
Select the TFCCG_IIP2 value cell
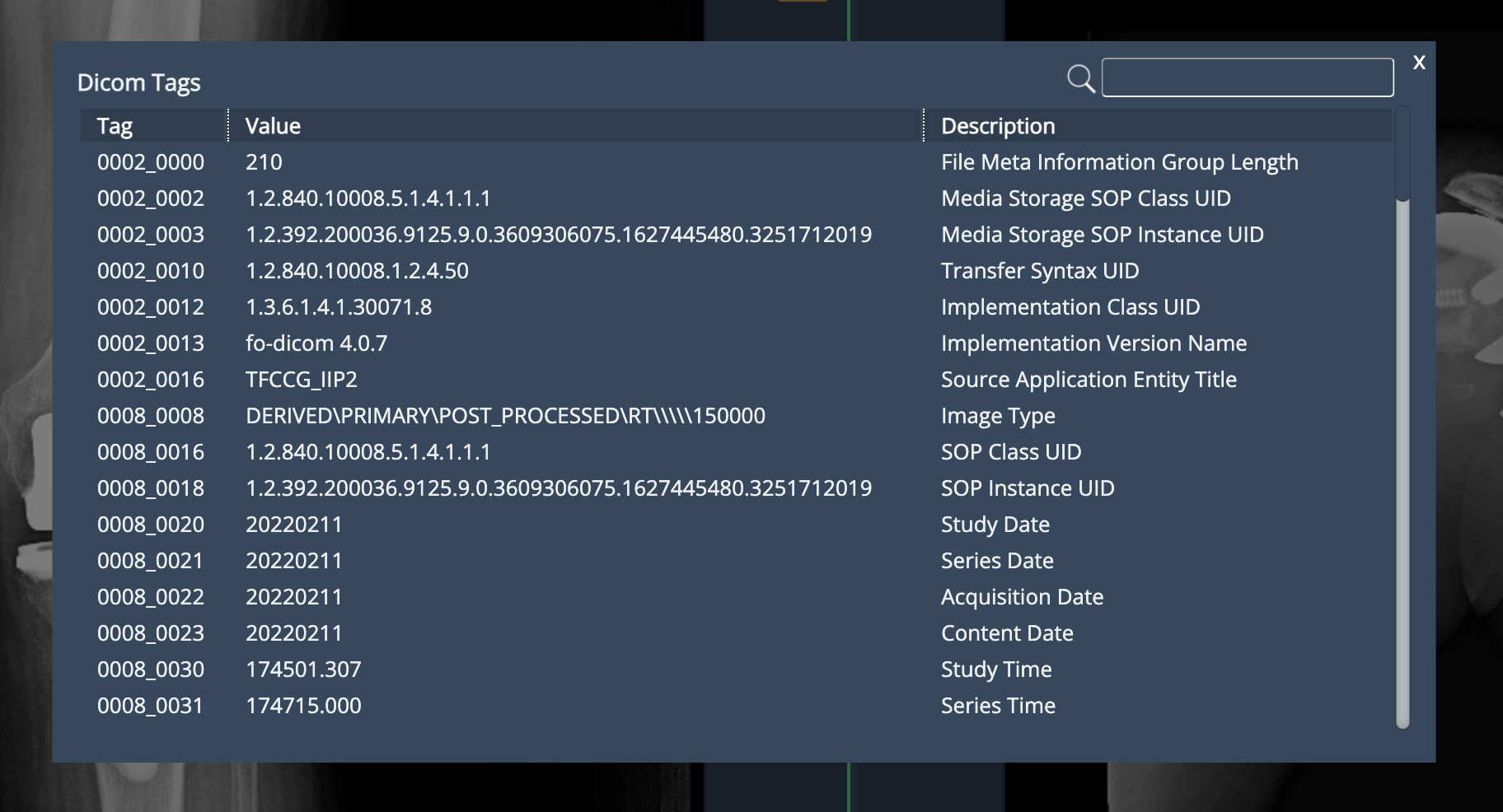coord(301,380)
